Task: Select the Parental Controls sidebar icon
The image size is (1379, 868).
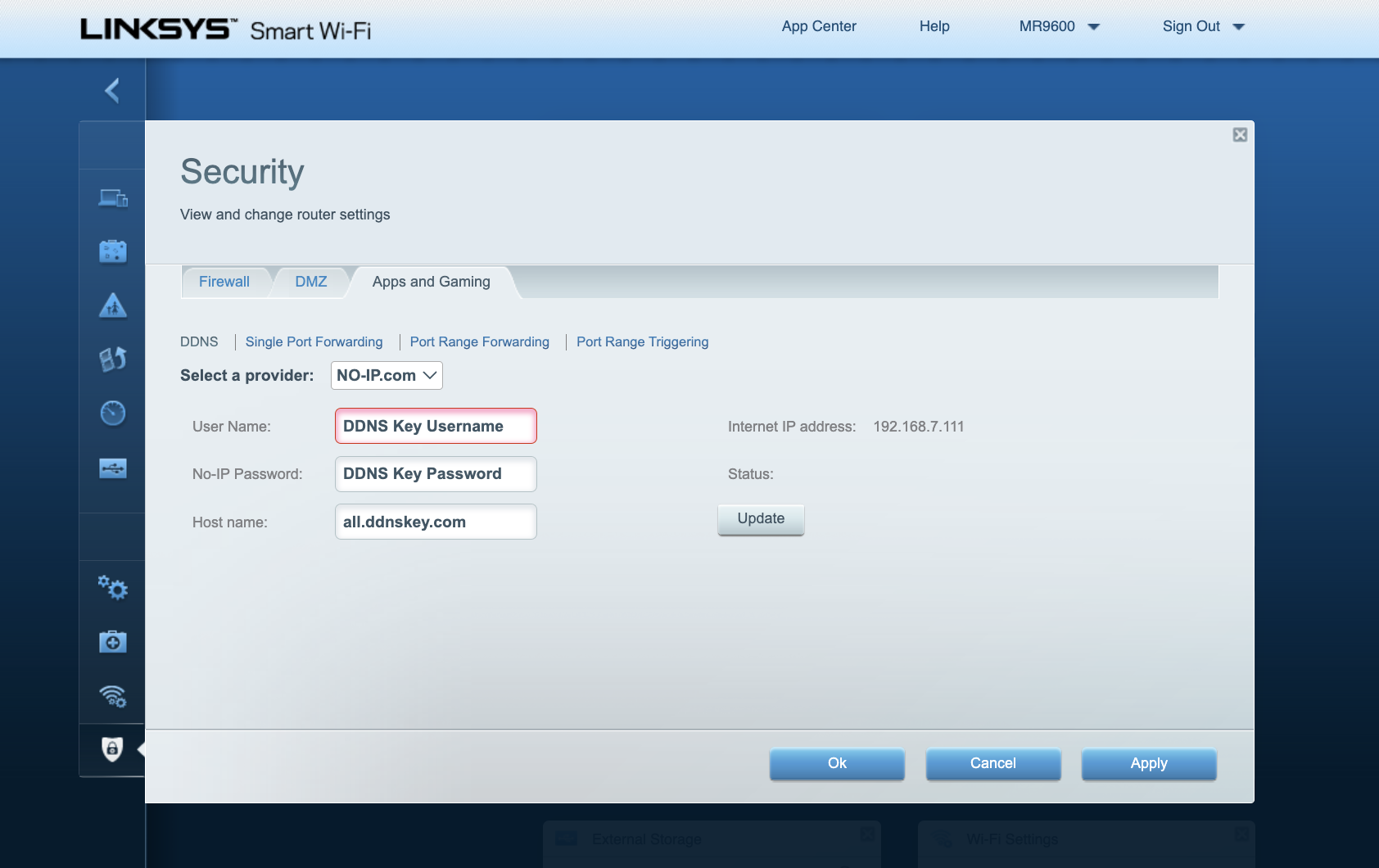Action: pyautogui.click(x=112, y=305)
